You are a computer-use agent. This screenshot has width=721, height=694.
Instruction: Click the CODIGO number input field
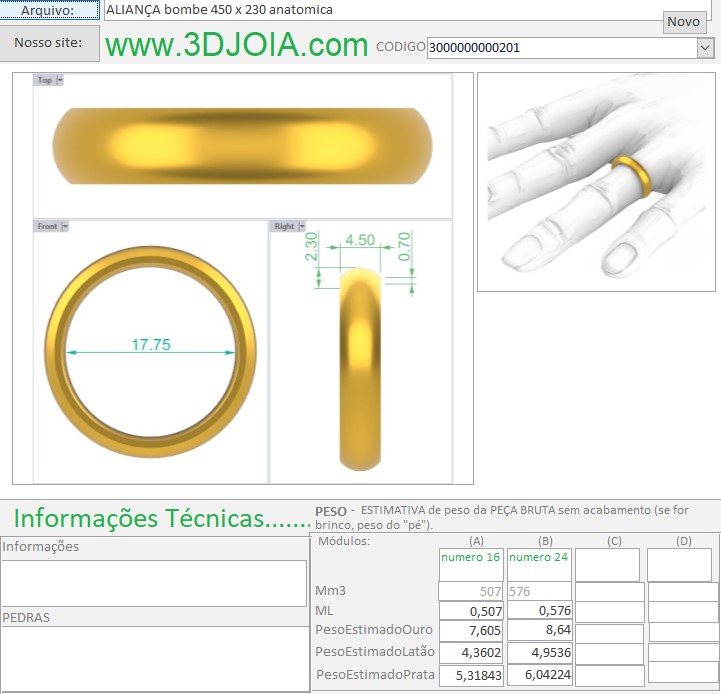point(560,47)
